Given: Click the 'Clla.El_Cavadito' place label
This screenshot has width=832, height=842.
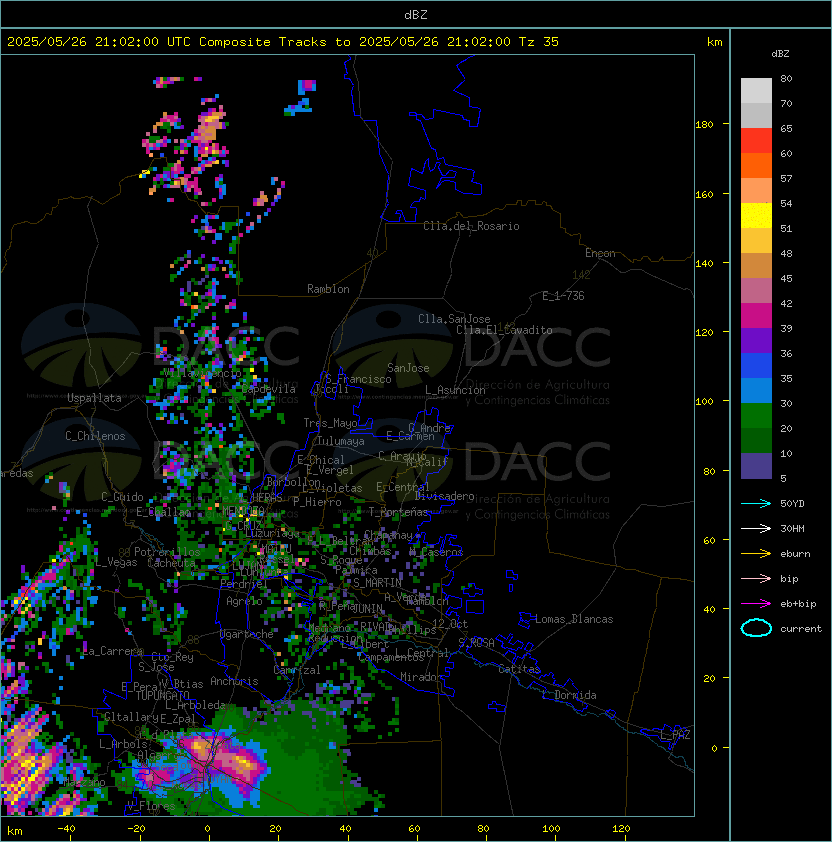Looking at the screenshot, I should tap(504, 330).
